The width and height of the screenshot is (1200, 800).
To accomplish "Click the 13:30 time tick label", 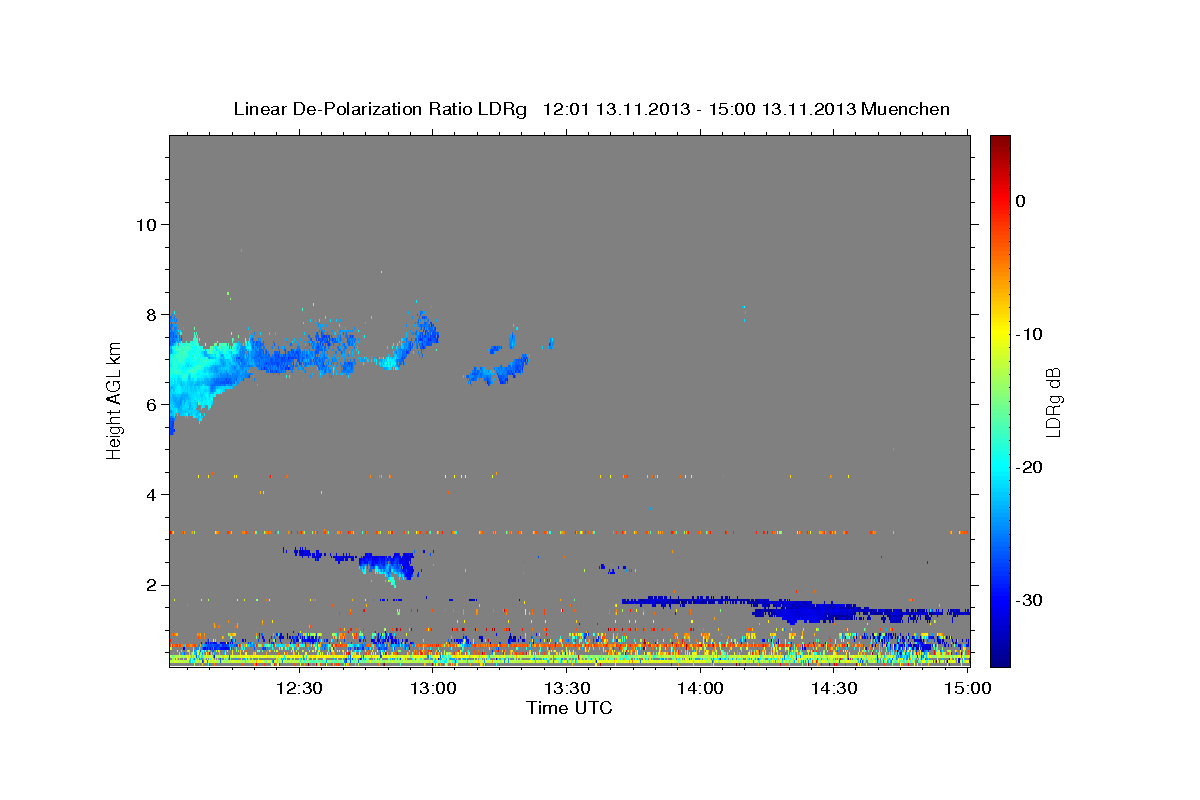I will click(567, 688).
